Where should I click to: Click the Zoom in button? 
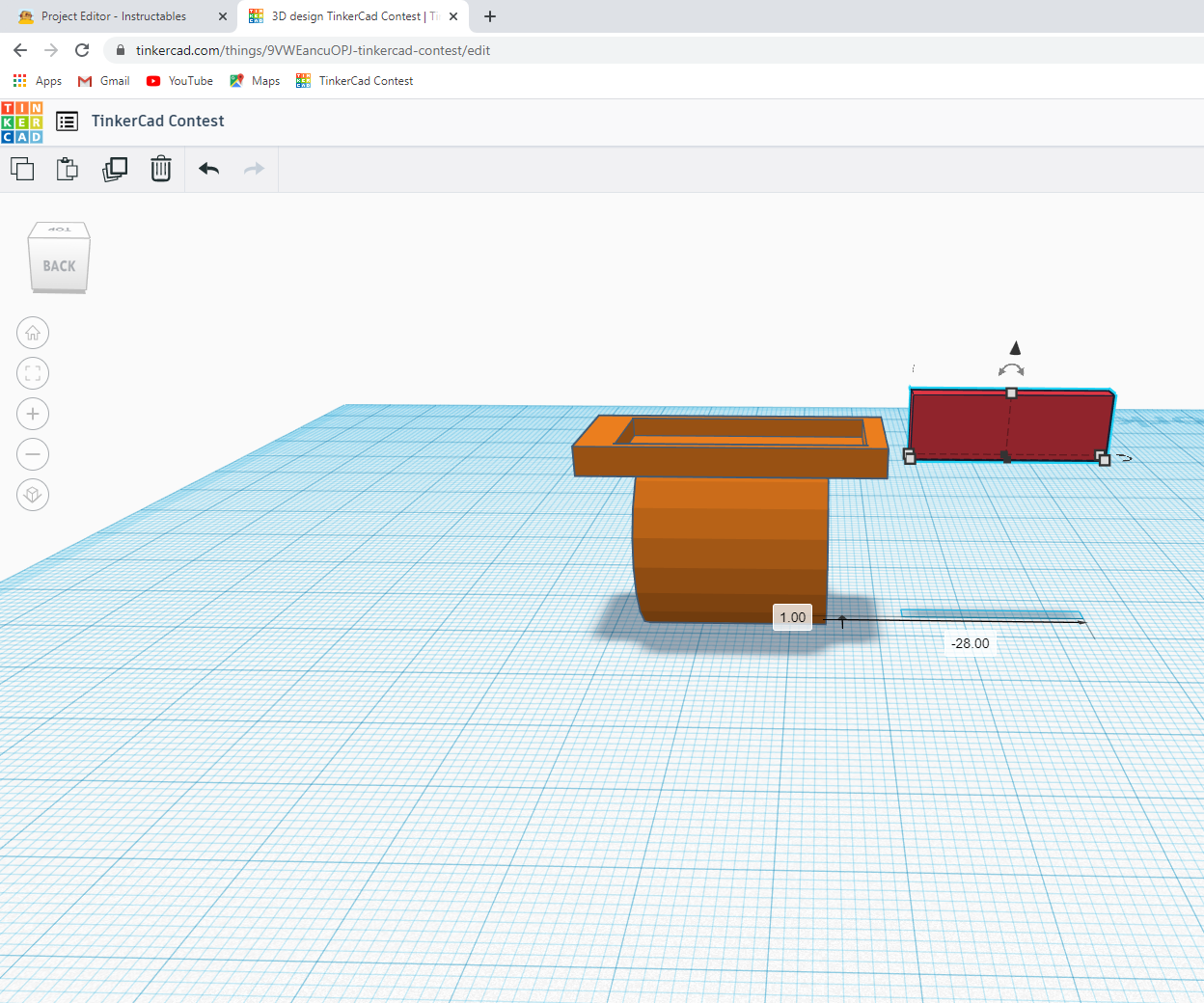(32, 414)
